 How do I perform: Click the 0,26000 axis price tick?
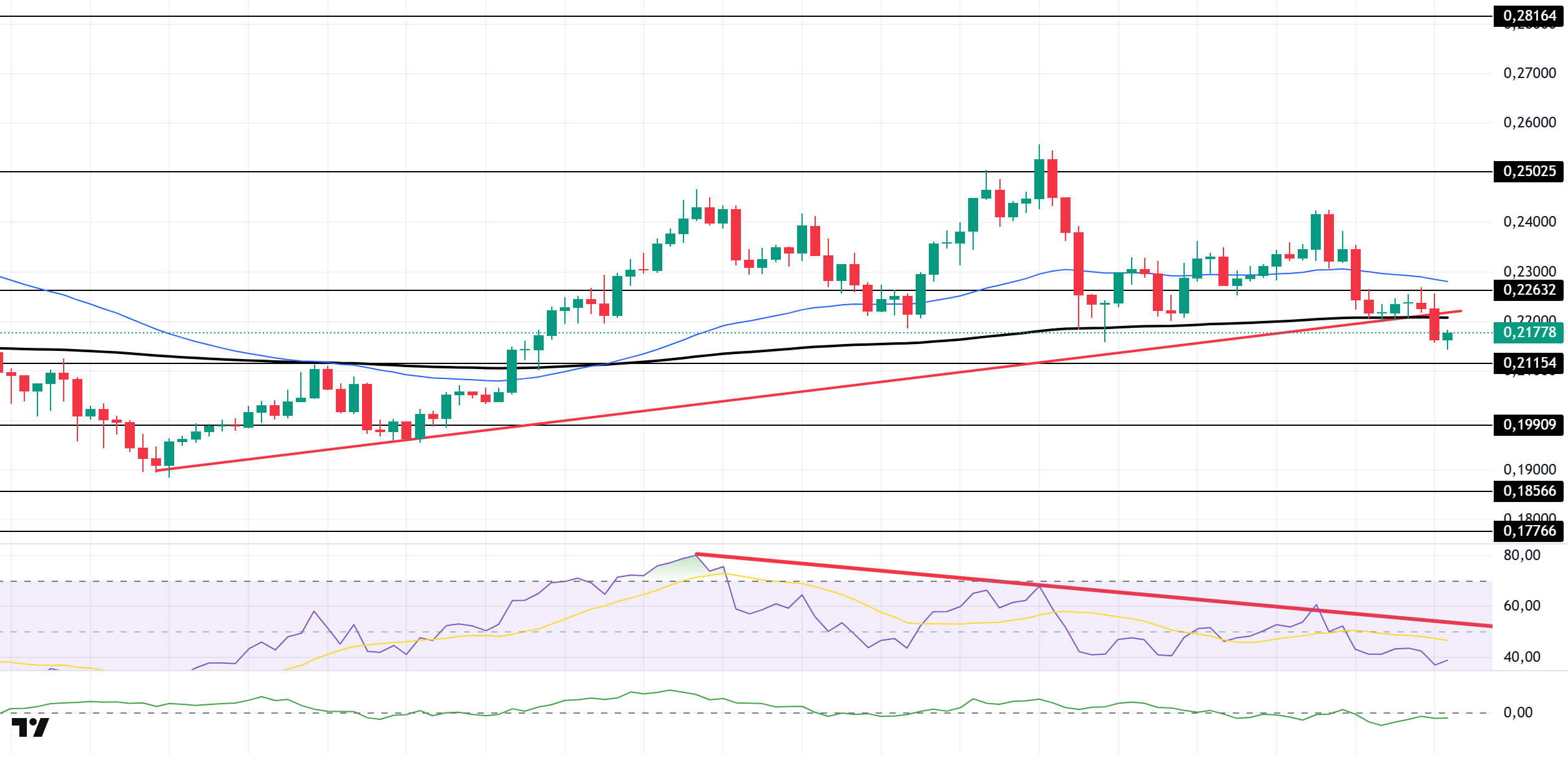pyautogui.click(x=1529, y=122)
